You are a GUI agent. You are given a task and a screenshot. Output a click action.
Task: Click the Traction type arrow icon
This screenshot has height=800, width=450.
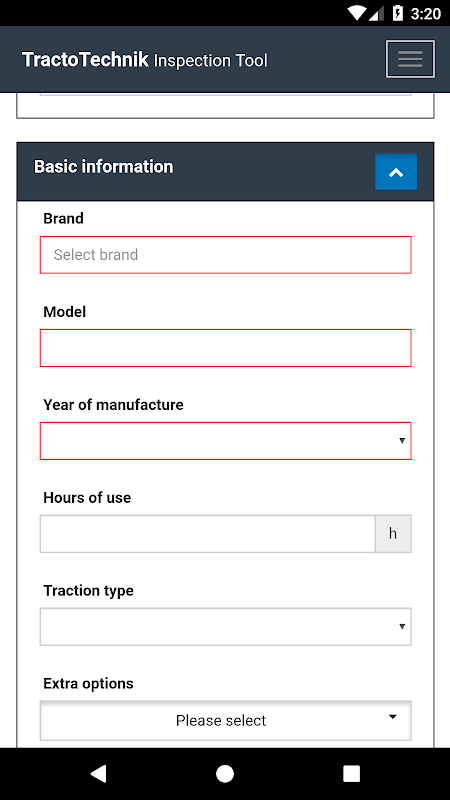tap(402, 626)
